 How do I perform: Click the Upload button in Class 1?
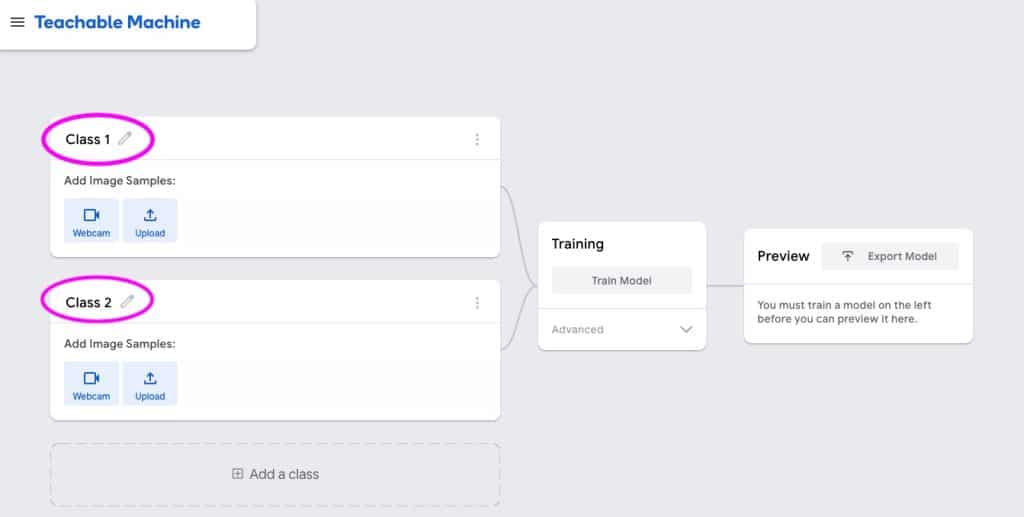[150, 221]
